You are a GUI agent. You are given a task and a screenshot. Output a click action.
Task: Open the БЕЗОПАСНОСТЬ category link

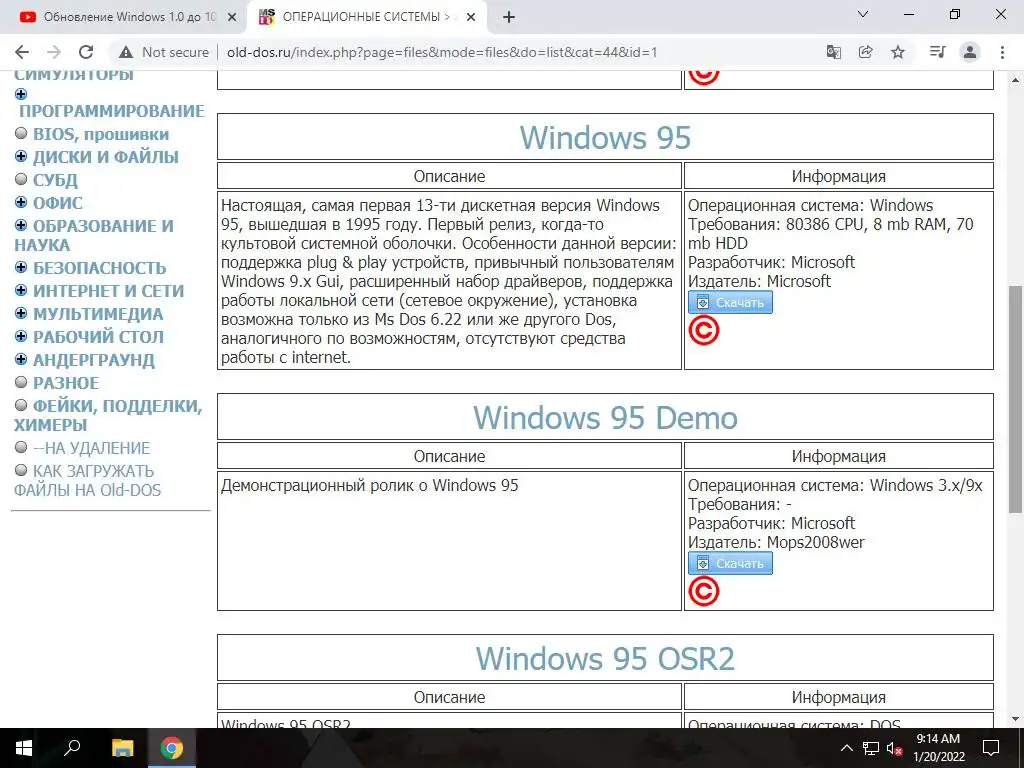point(100,268)
